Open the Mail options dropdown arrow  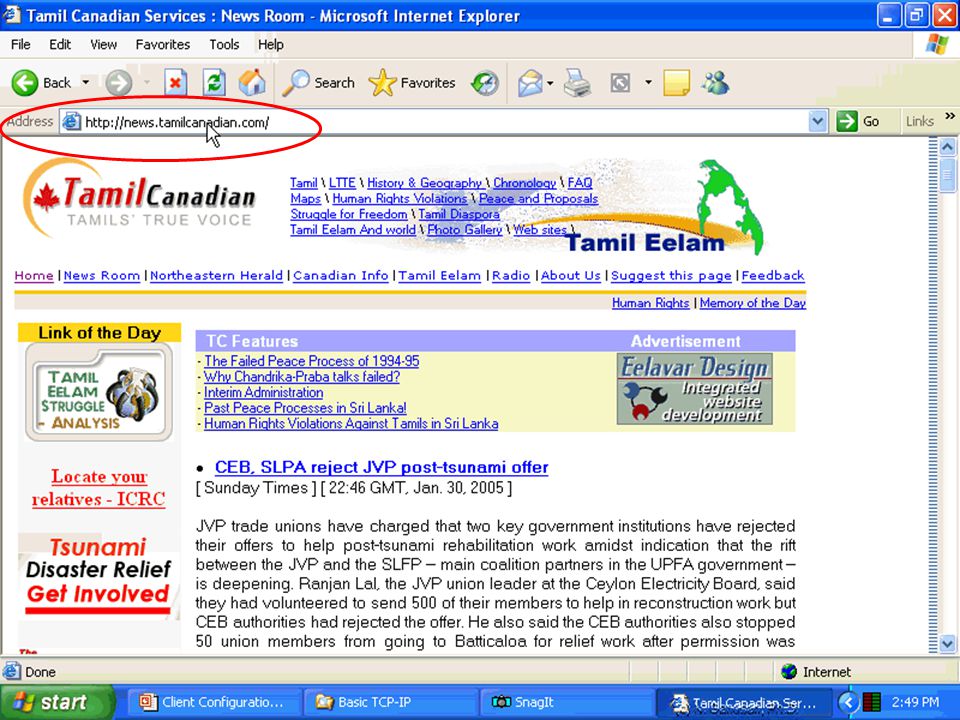click(550, 83)
